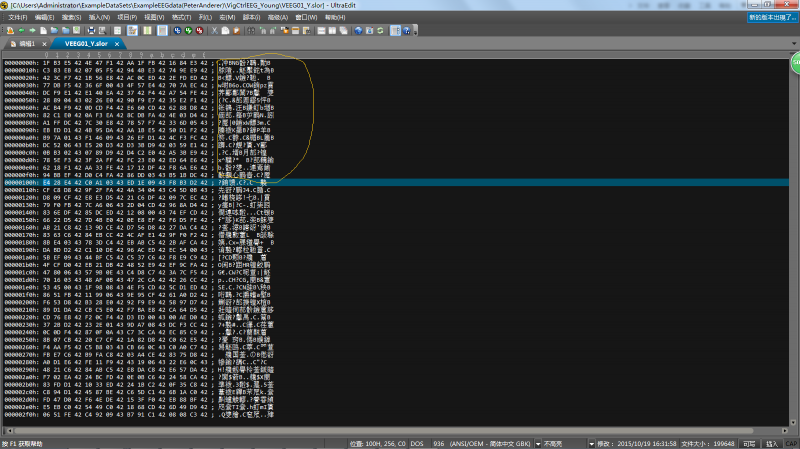Click the 文件大小: 199648 status entry
This screenshot has height=449, width=800.
click(708, 444)
